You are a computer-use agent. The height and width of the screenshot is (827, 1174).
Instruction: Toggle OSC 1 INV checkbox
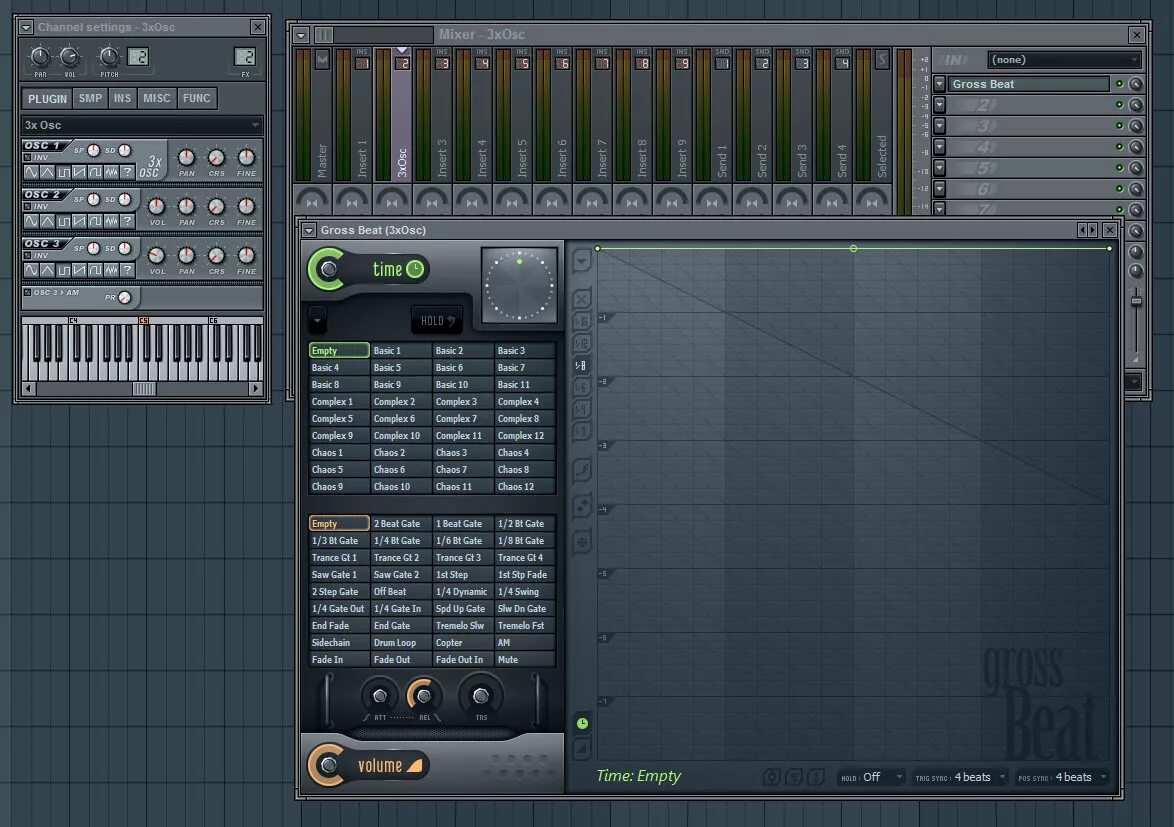pyautogui.click(x=27, y=158)
